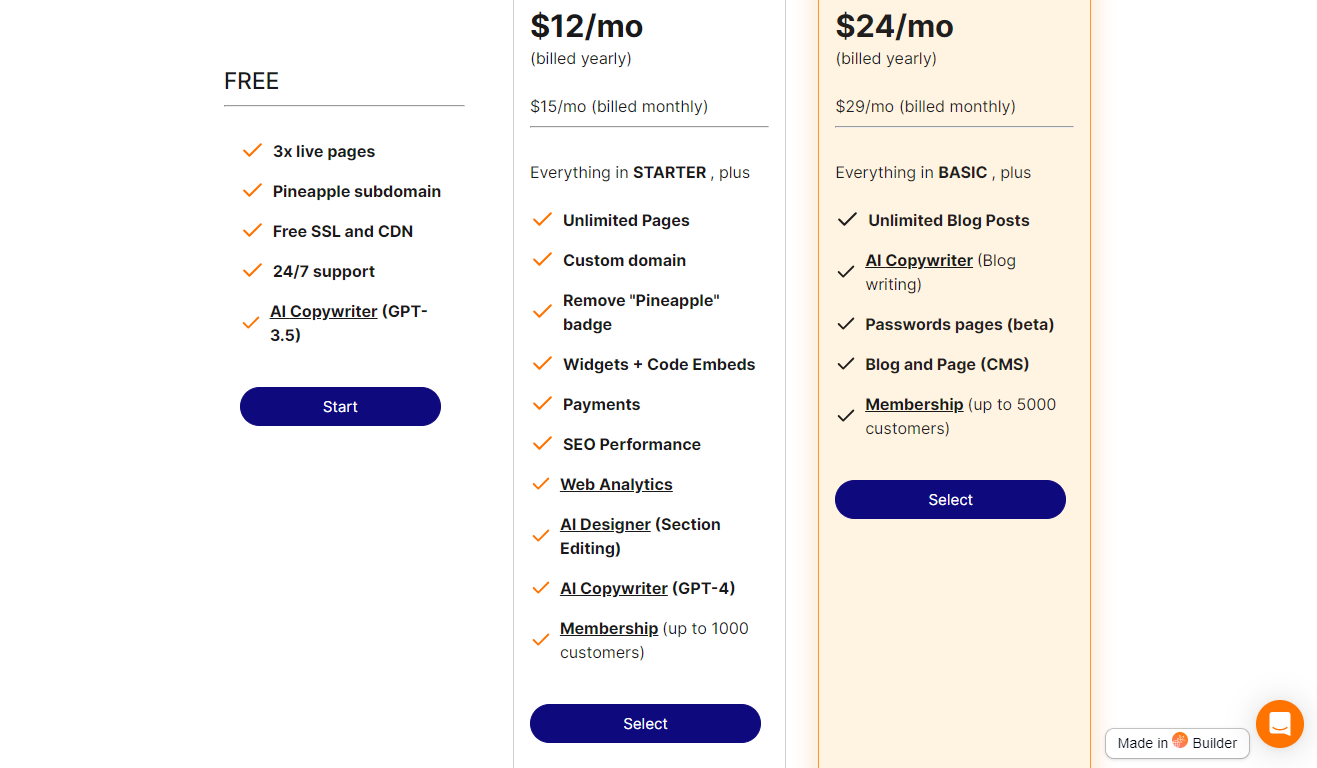Image resolution: width=1317 pixels, height=768 pixels.
Task: Click checkmark icon beside 3x live pages
Action: pos(252,151)
